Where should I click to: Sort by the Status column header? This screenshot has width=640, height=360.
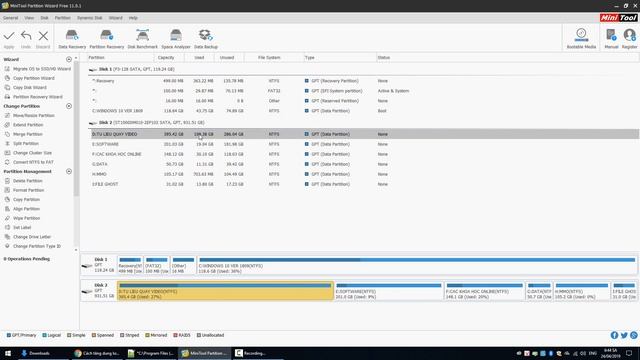point(384,58)
